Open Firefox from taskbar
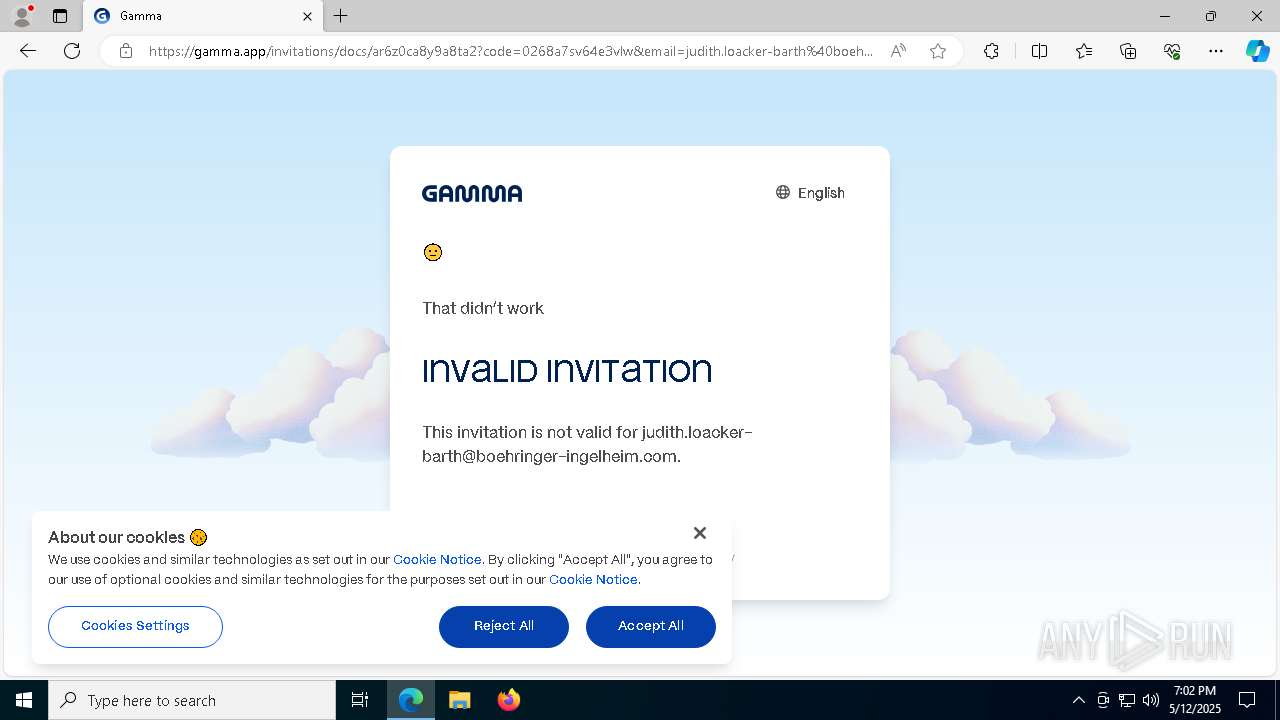The width and height of the screenshot is (1280, 720). click(508, 700)
